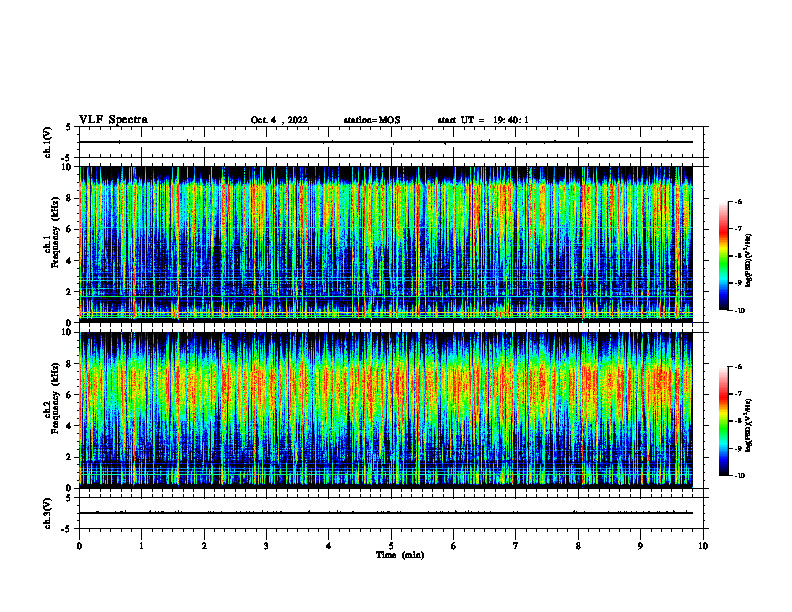Click the ch.2 PSD color scale bar
This screenshot has width=792, height=612.
[723, 421]
